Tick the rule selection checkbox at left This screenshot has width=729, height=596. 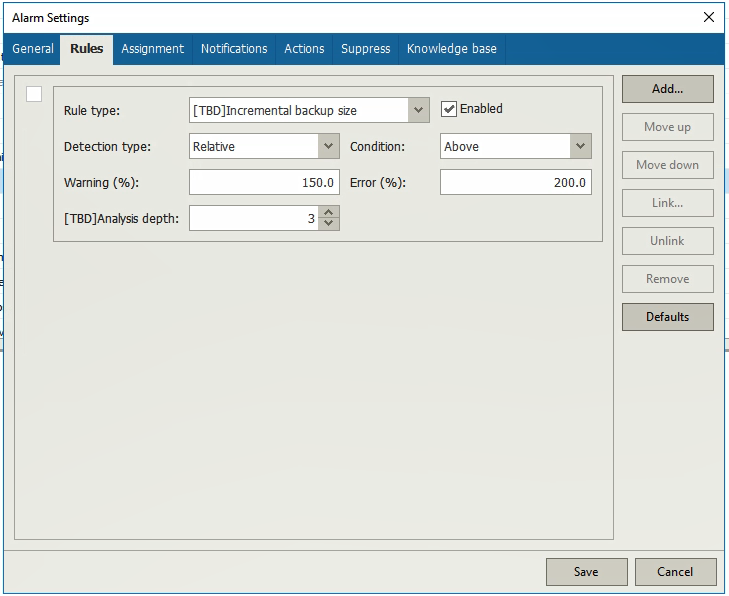[34, 94]
